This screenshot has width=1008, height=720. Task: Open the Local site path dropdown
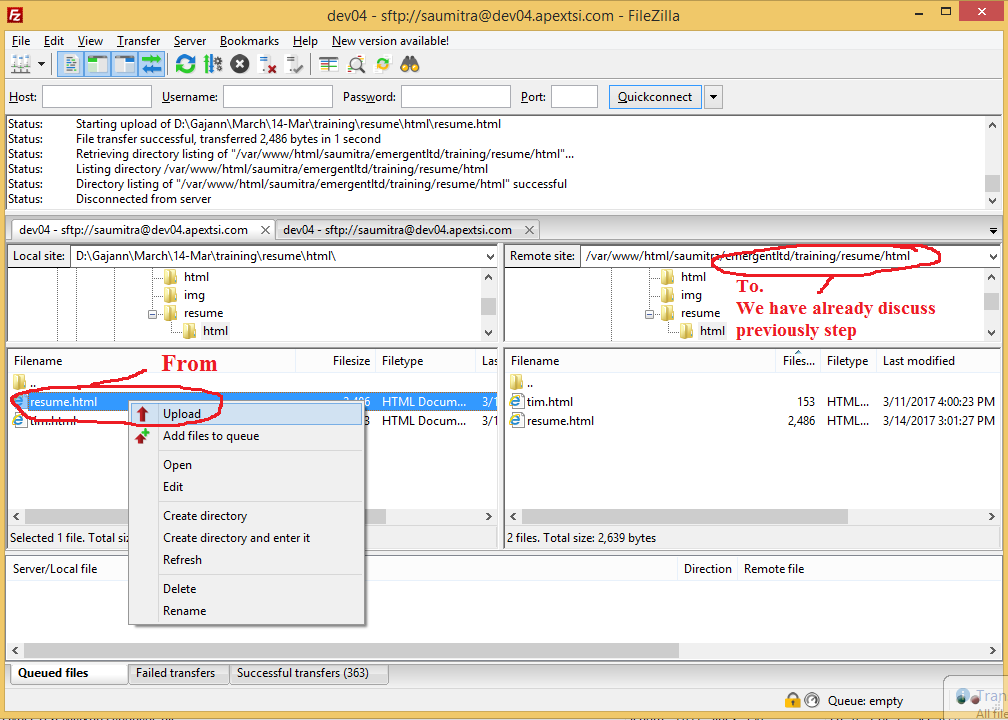[x=491, y=256]
